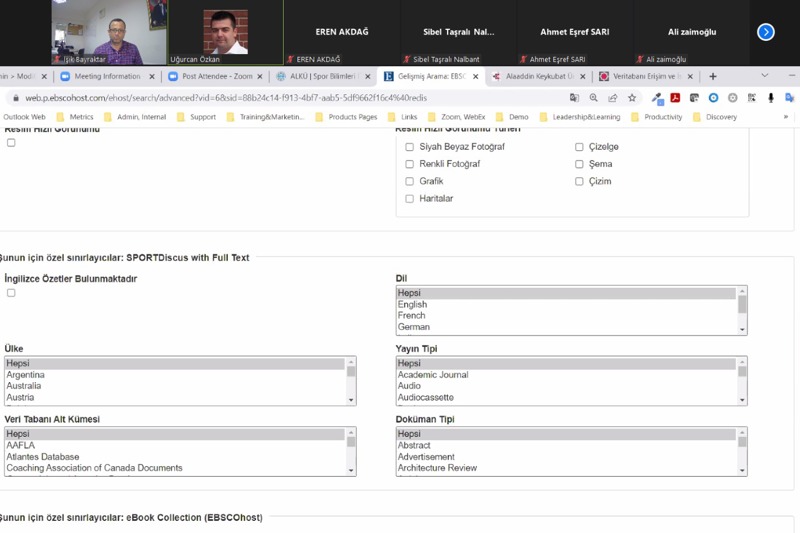Show next Zoom participants with blue arrow

(x=766, y=32)
